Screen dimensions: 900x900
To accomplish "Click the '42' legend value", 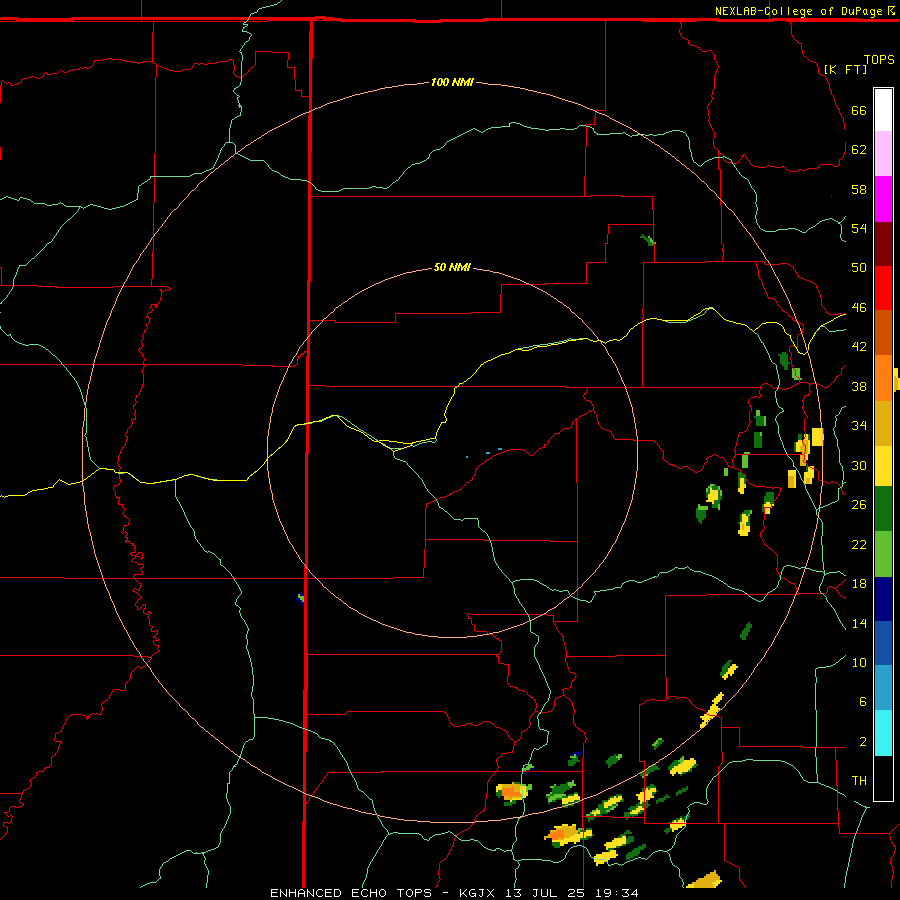I will (859, 347).
